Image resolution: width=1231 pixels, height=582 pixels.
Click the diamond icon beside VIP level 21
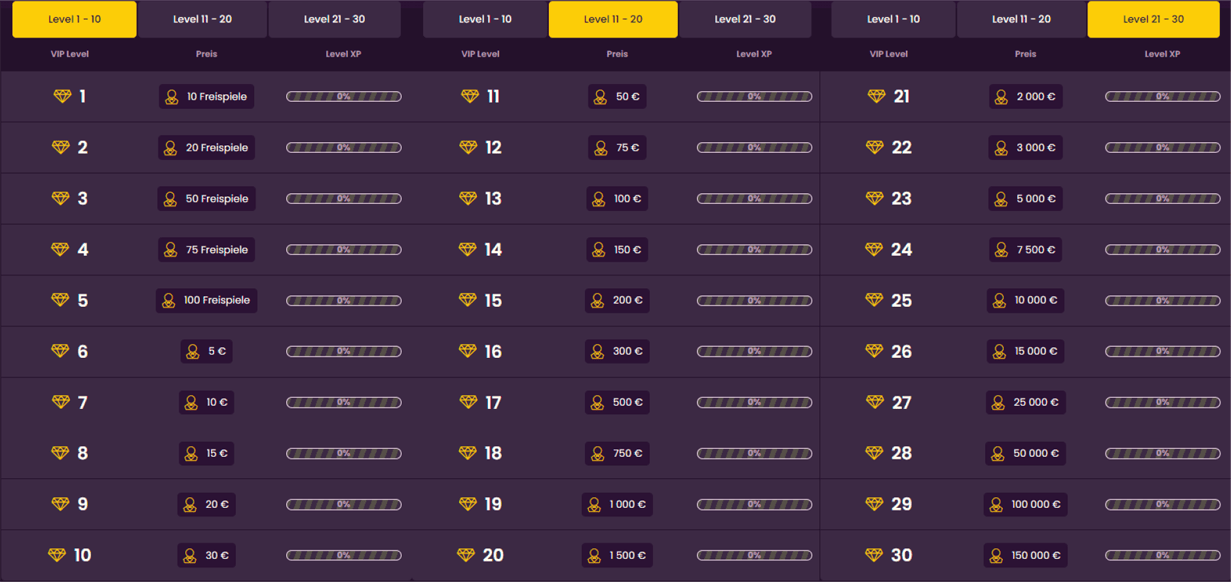(x=876, y=96)
